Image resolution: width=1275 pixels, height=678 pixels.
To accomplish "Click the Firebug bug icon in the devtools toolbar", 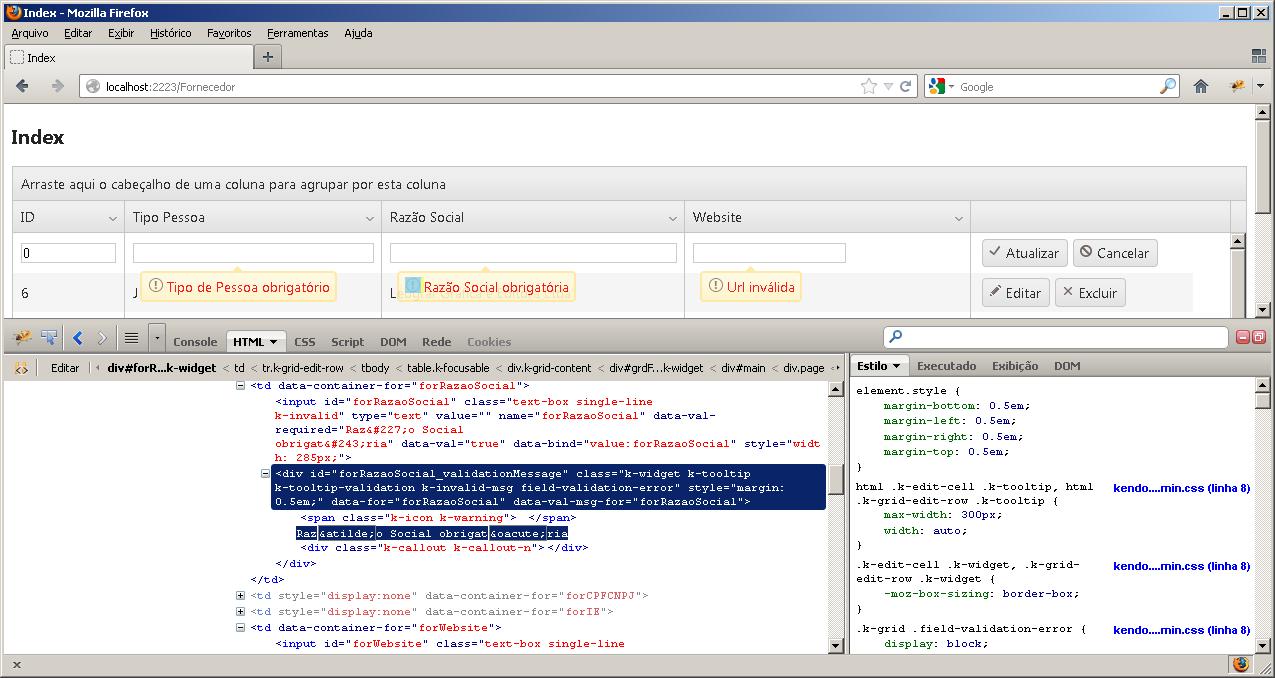I will pos(22,339).
